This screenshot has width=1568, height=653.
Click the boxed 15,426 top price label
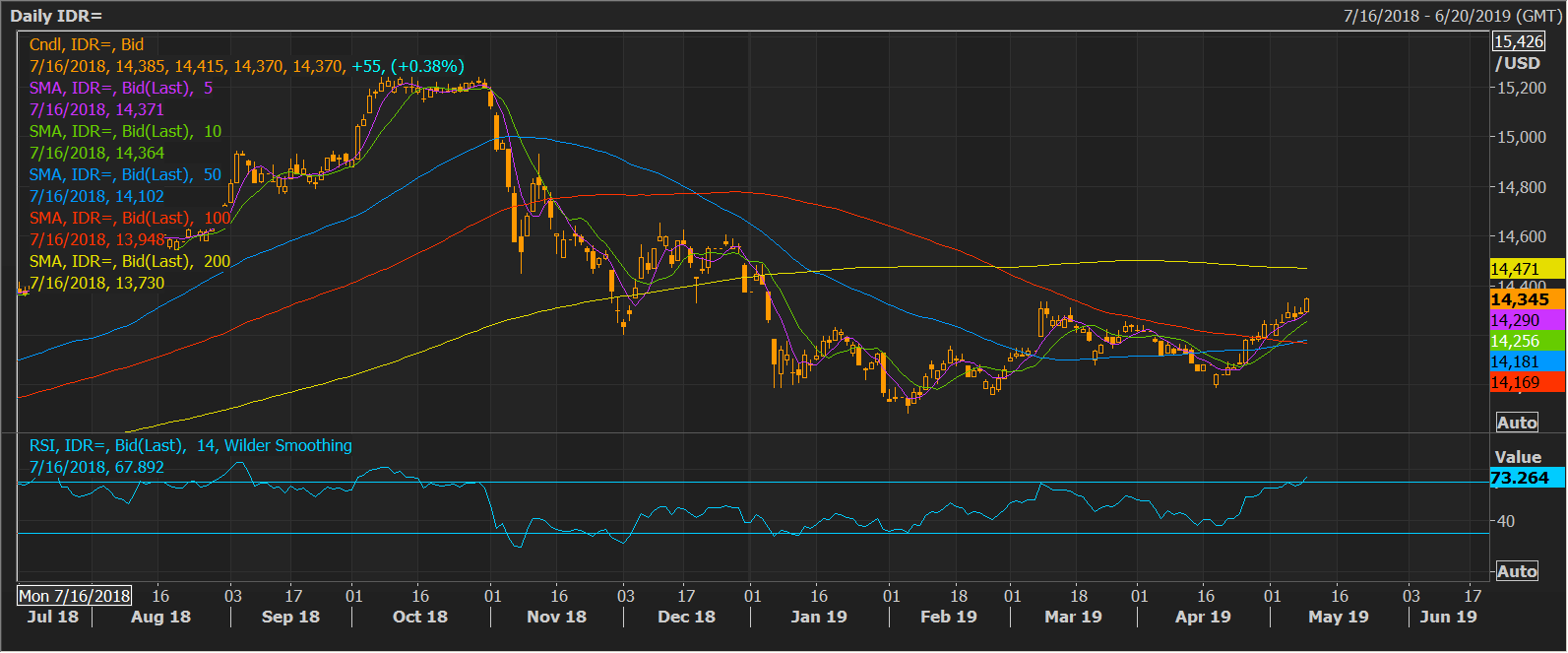[1519, 41]
